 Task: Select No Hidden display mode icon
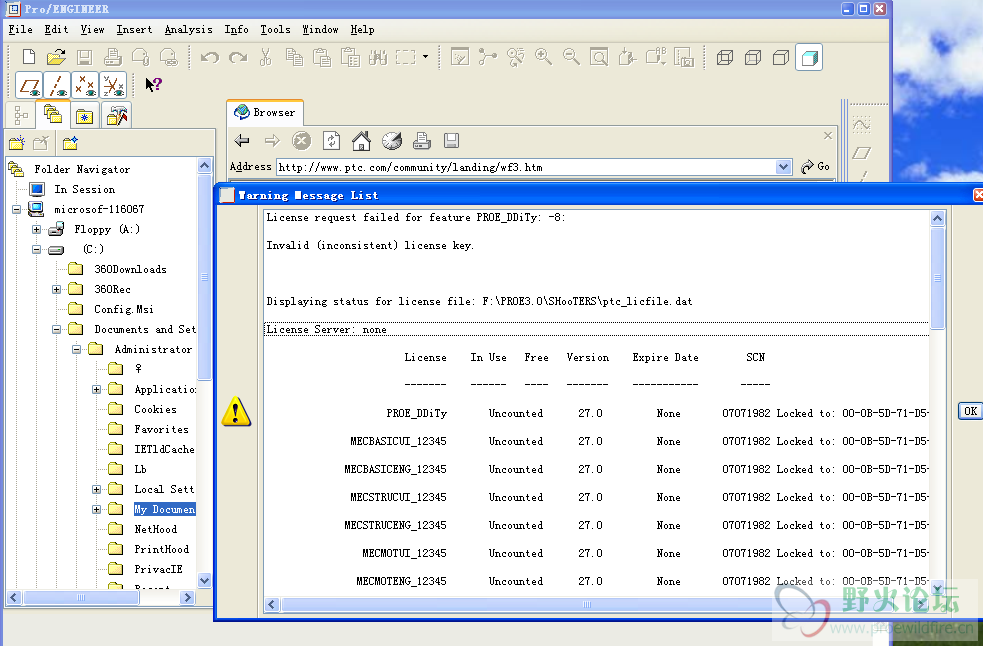781,58
